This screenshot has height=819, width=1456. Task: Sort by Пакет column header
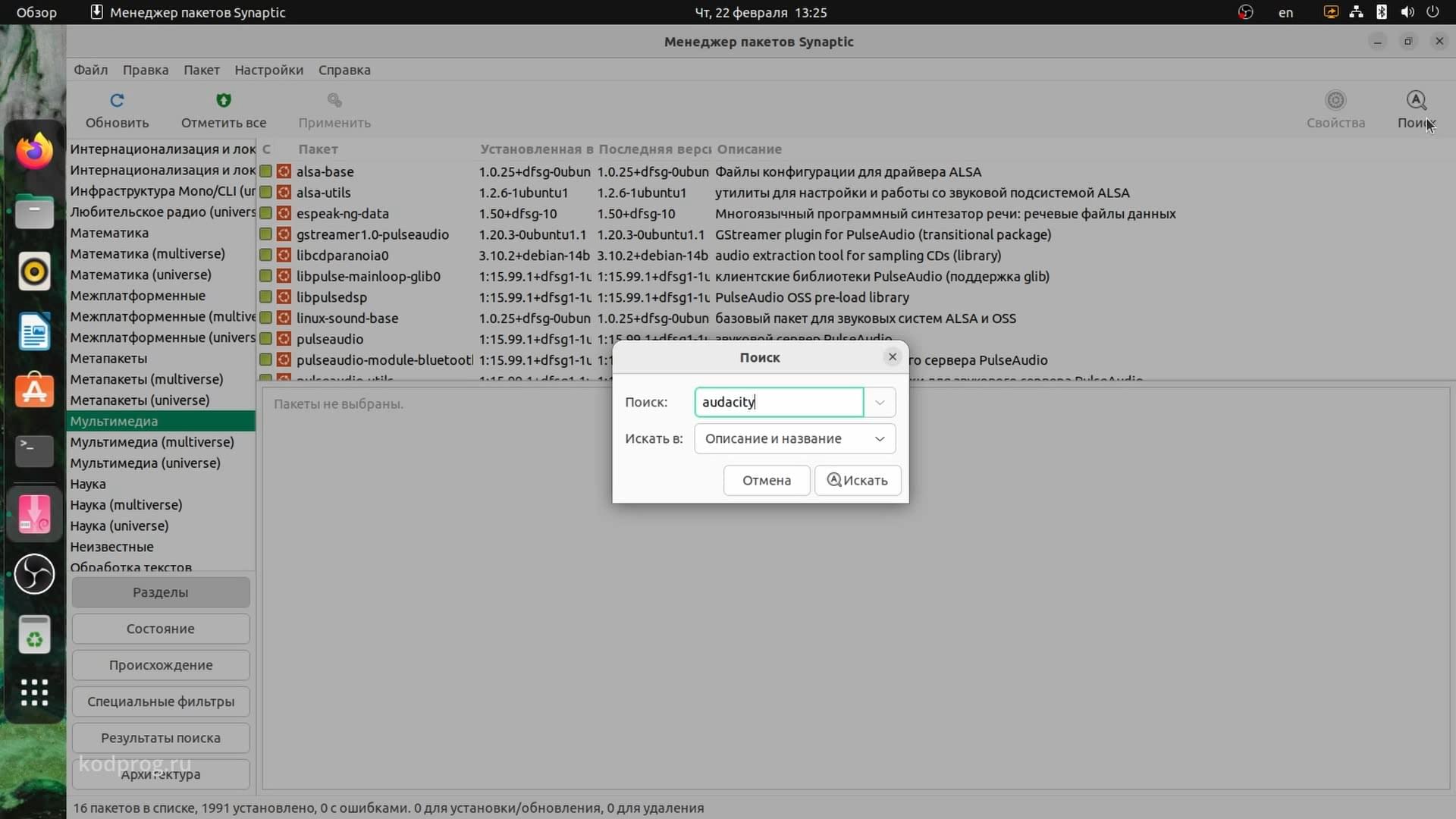tap(318, 149)
